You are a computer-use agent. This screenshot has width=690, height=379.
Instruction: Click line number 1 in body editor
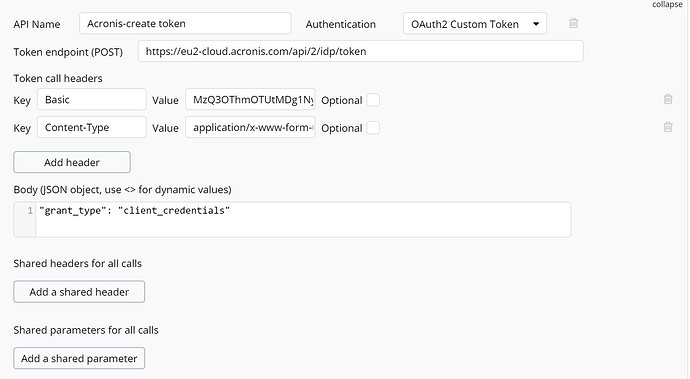tap(30, 211)
